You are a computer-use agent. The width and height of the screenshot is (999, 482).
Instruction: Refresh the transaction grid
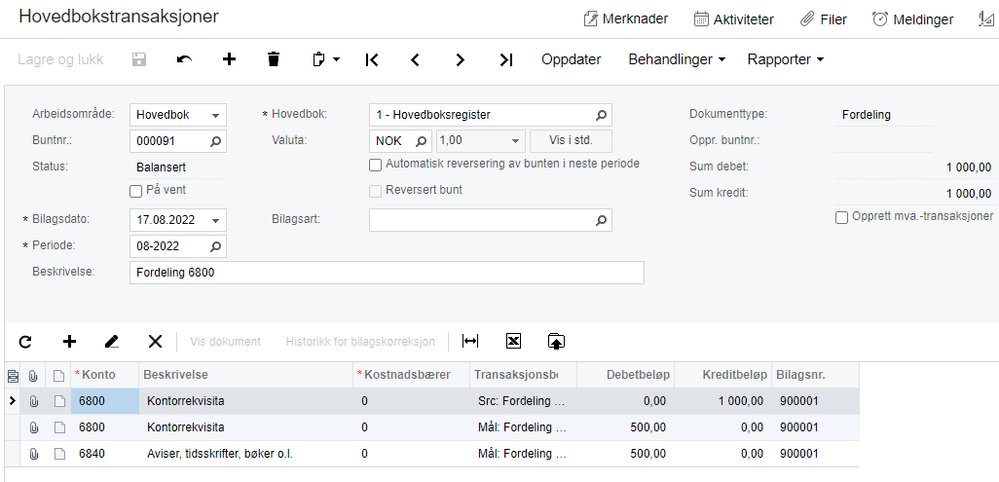pos(25,342)
